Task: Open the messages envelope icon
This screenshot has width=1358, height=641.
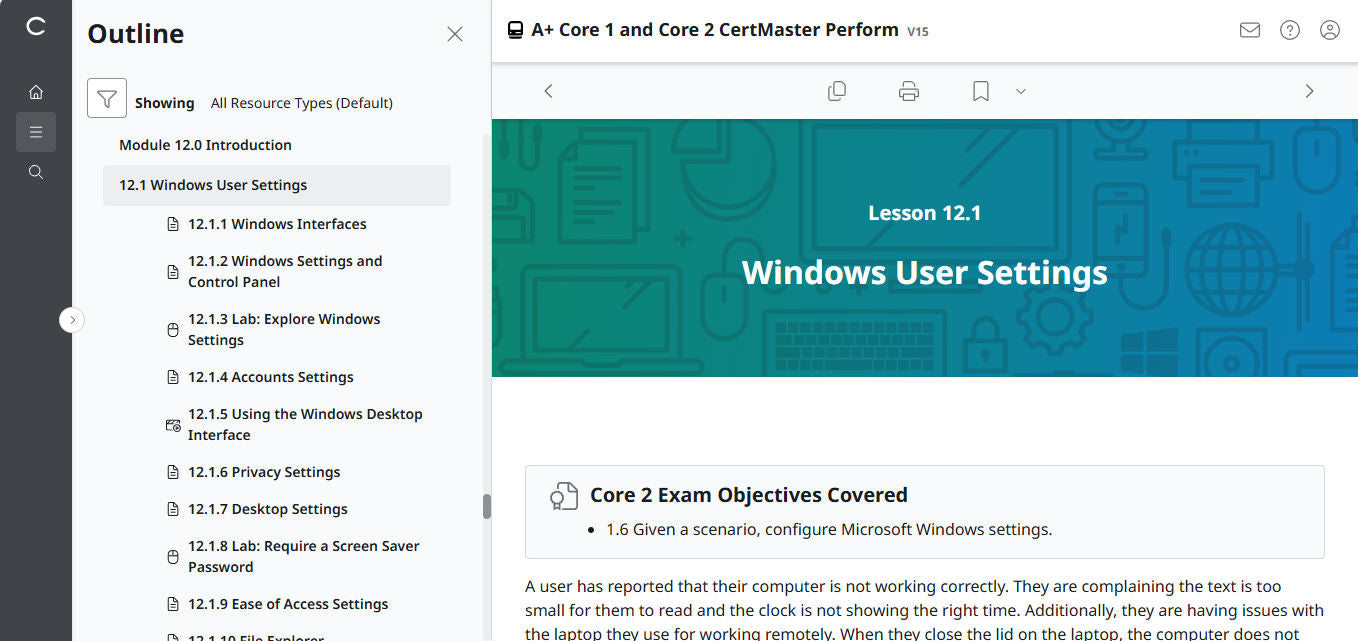Action: [1249, 30]
